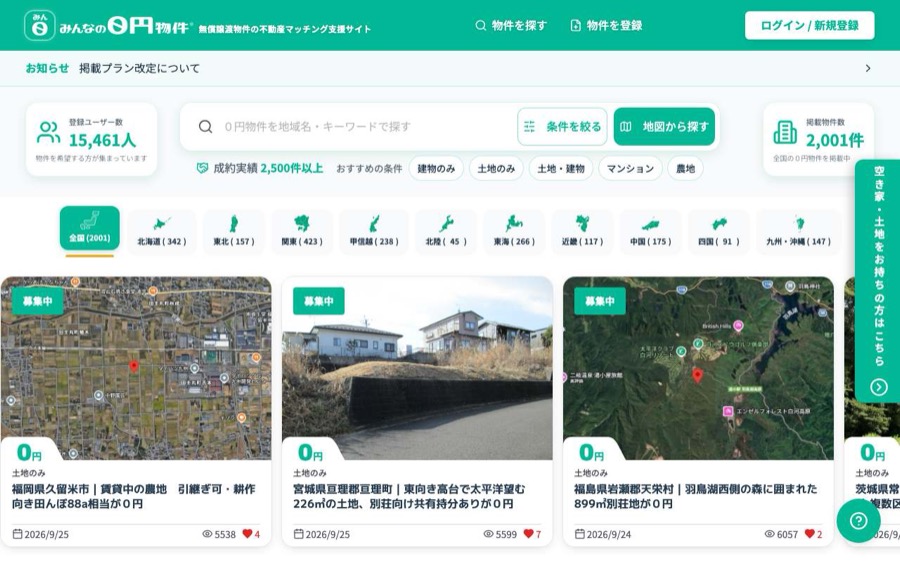The width and height of the screenshot is (900, 562).
Task: Open the round help question-mark button
Action: 859,521
